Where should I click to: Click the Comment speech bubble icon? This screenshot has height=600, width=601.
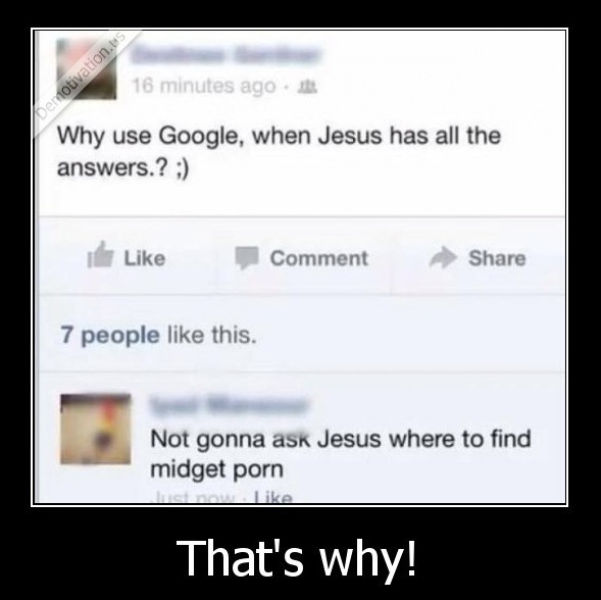pyautogui.click(x=246, y=258)
